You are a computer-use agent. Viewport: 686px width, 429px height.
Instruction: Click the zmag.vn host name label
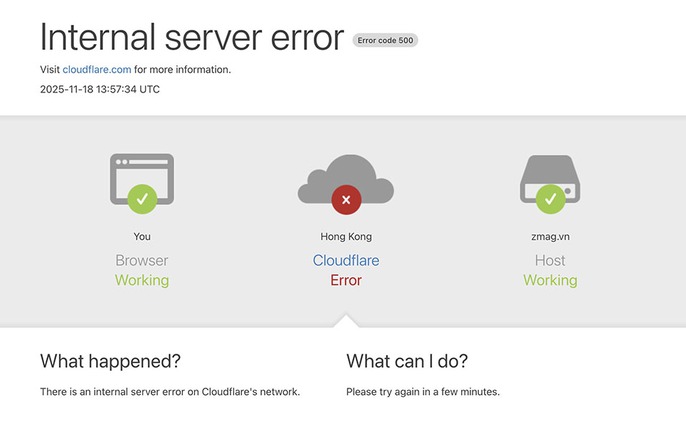[x=550, y=237]
